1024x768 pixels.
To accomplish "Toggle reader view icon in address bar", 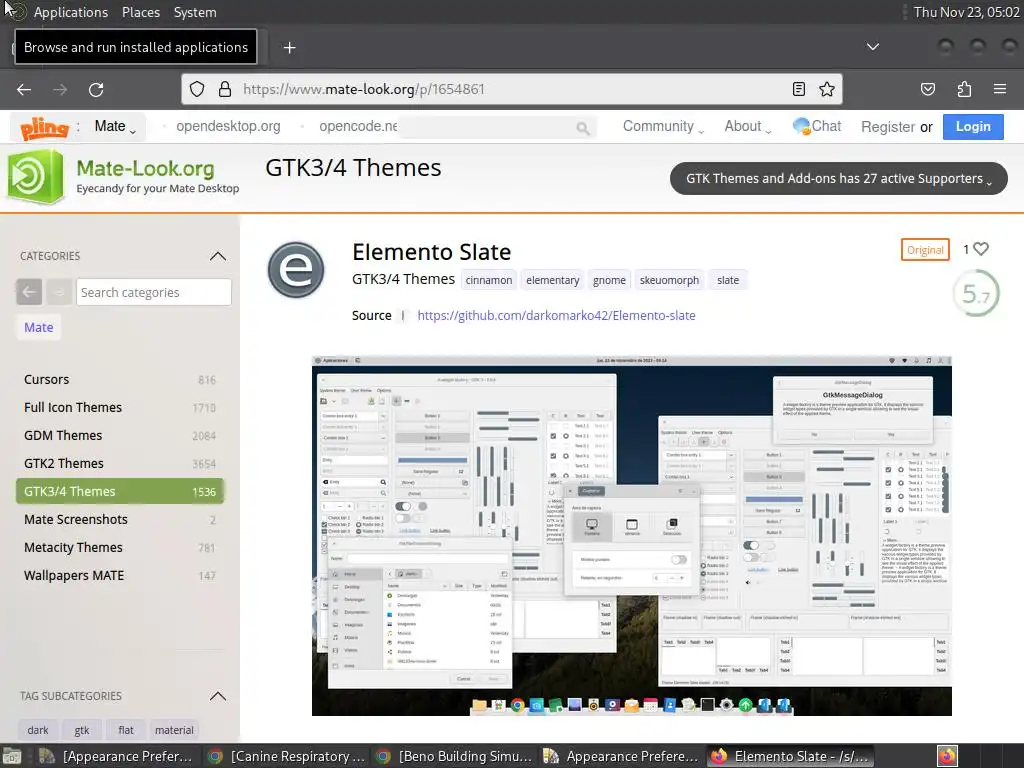I will tap(798, 89).
